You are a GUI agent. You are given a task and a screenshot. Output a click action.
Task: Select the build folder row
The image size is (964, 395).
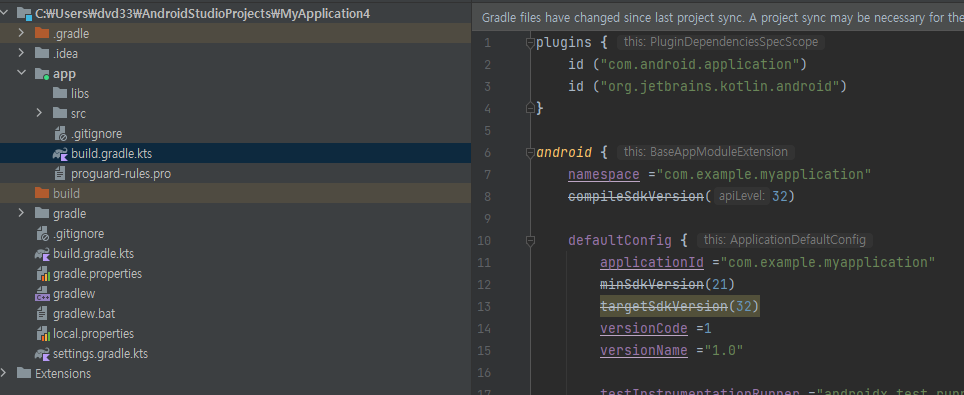(x=235, y=193)
